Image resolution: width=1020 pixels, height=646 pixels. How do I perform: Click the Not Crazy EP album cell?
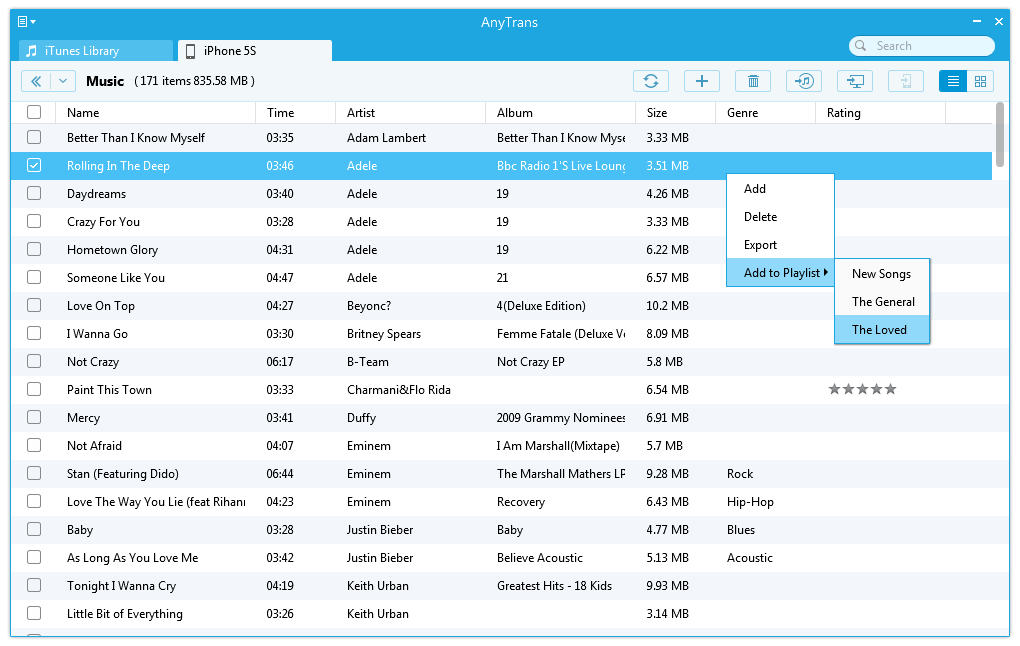pos(530,362)
